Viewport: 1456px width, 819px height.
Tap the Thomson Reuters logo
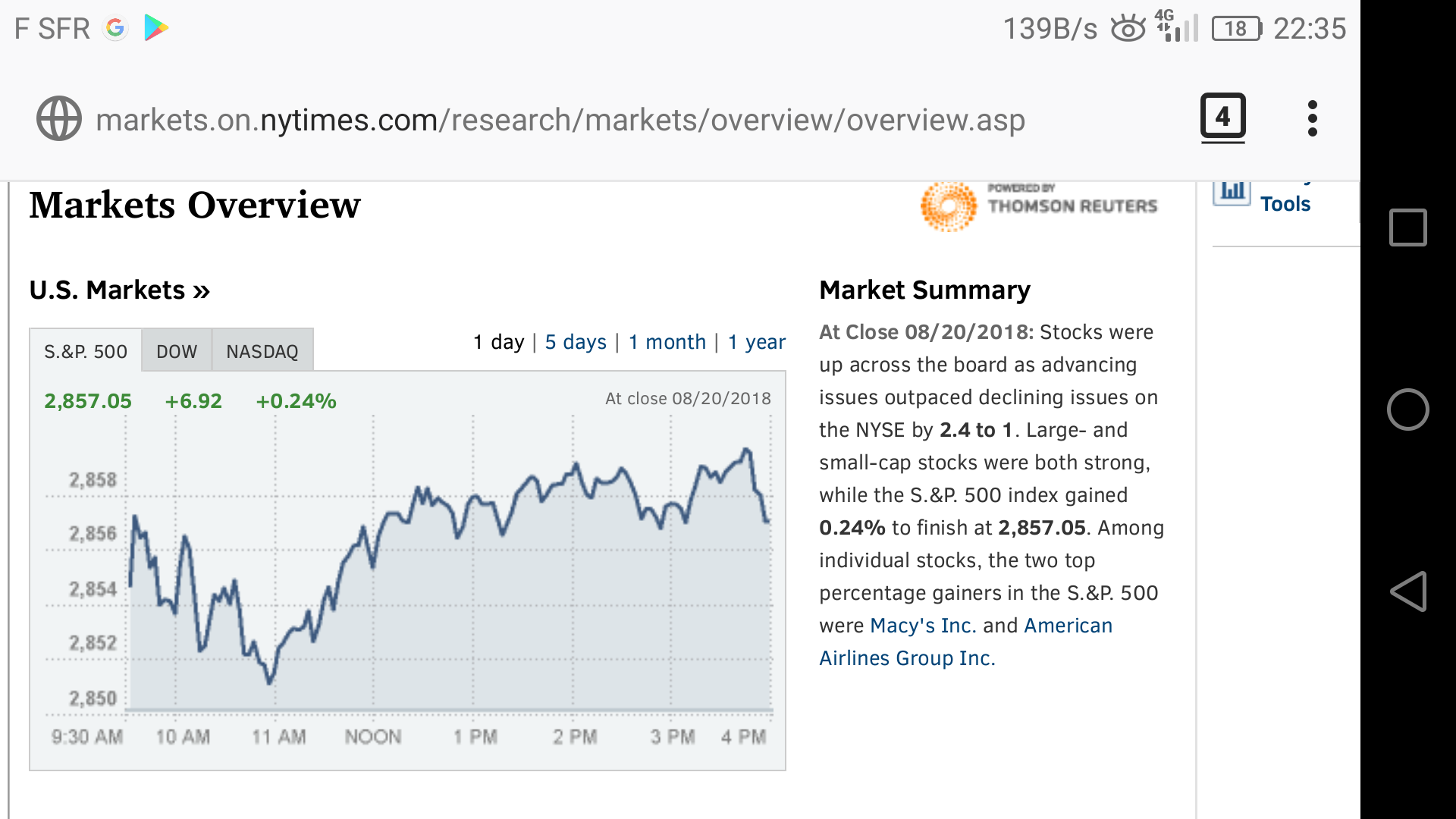coord(1039,205)
